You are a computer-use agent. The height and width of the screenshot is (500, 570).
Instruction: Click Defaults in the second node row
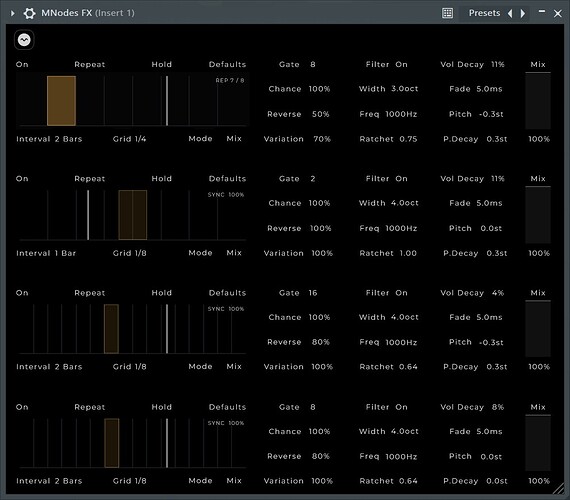point(227,179)
